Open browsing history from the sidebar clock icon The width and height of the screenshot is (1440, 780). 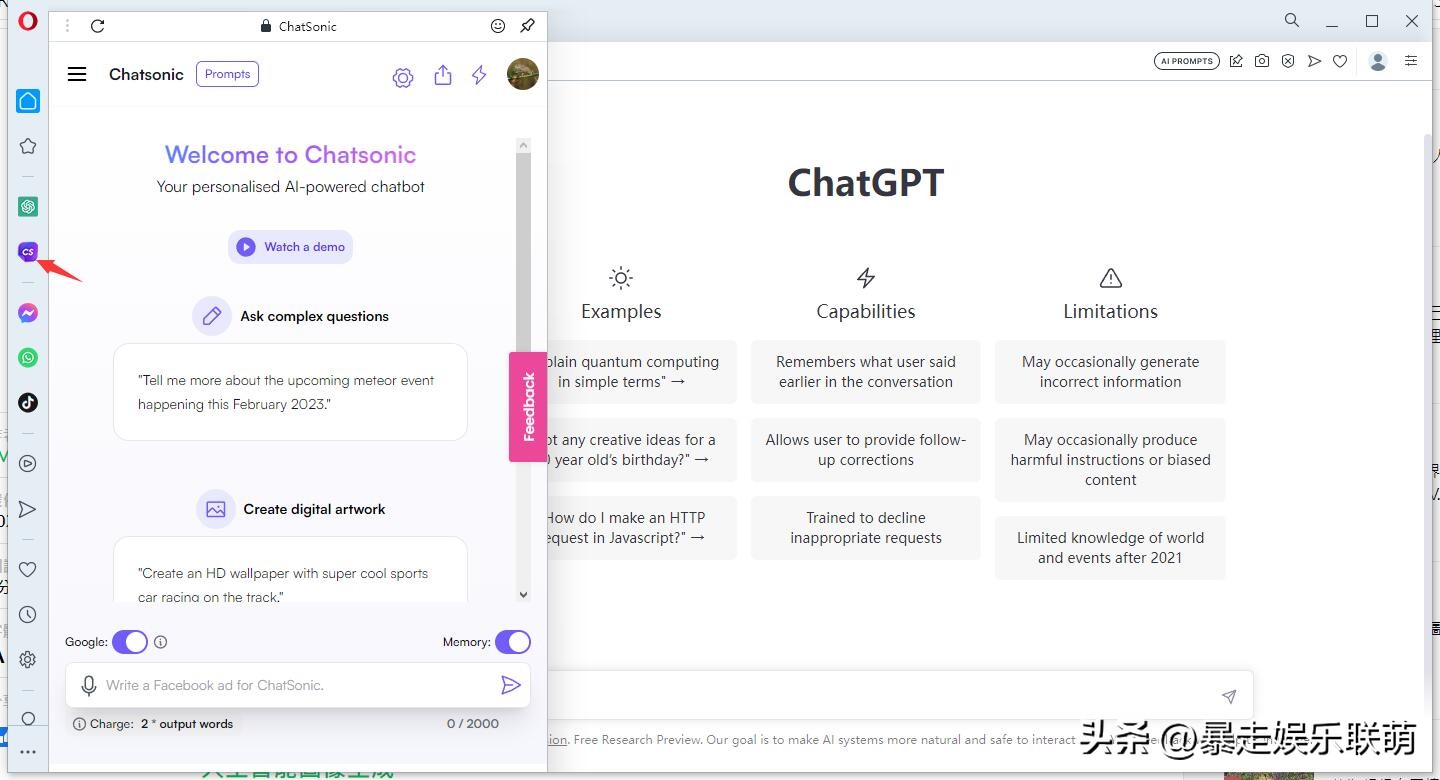(x=27, y=614)
